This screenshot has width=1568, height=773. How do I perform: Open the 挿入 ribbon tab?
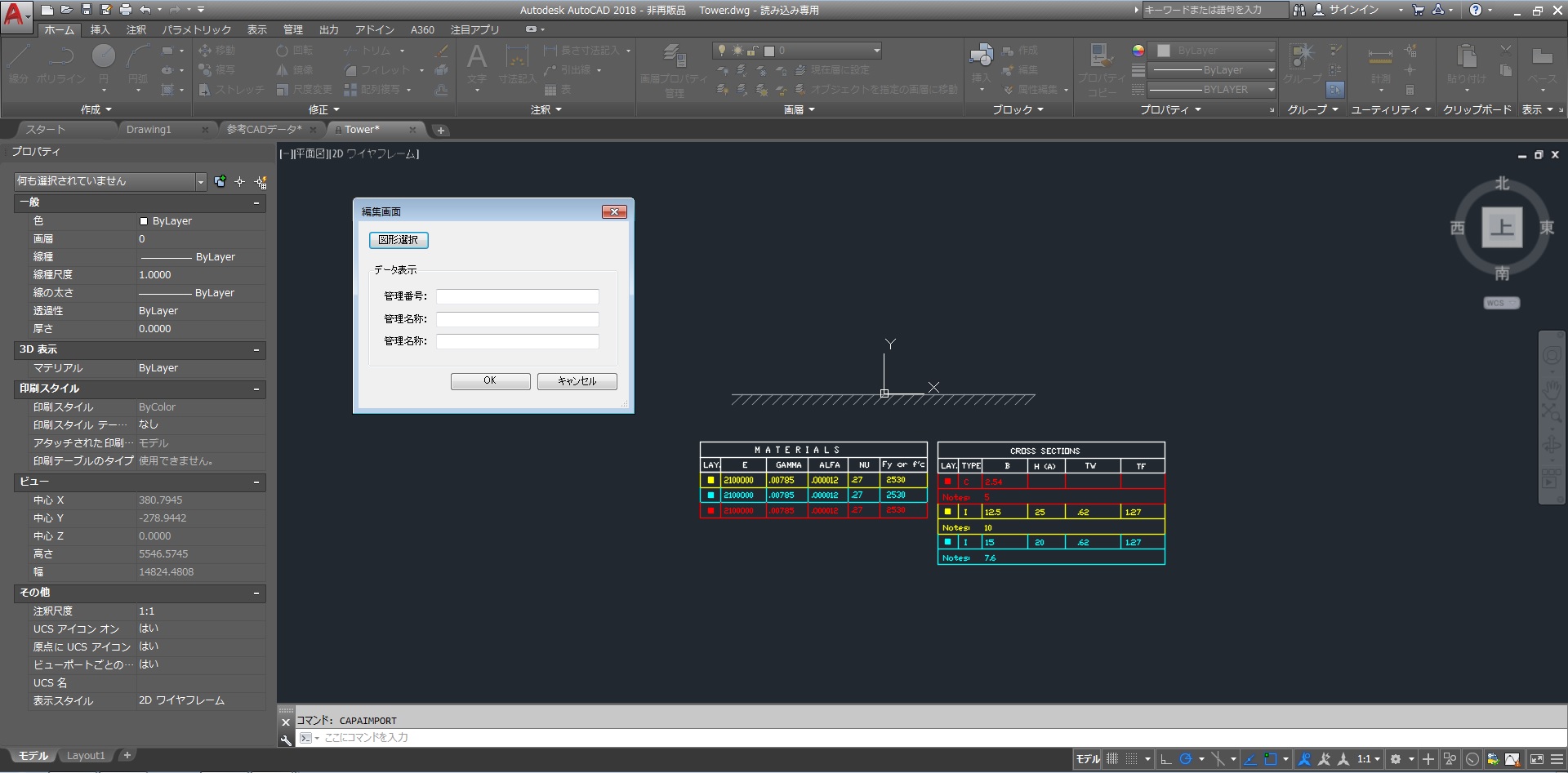pos(100,29)
